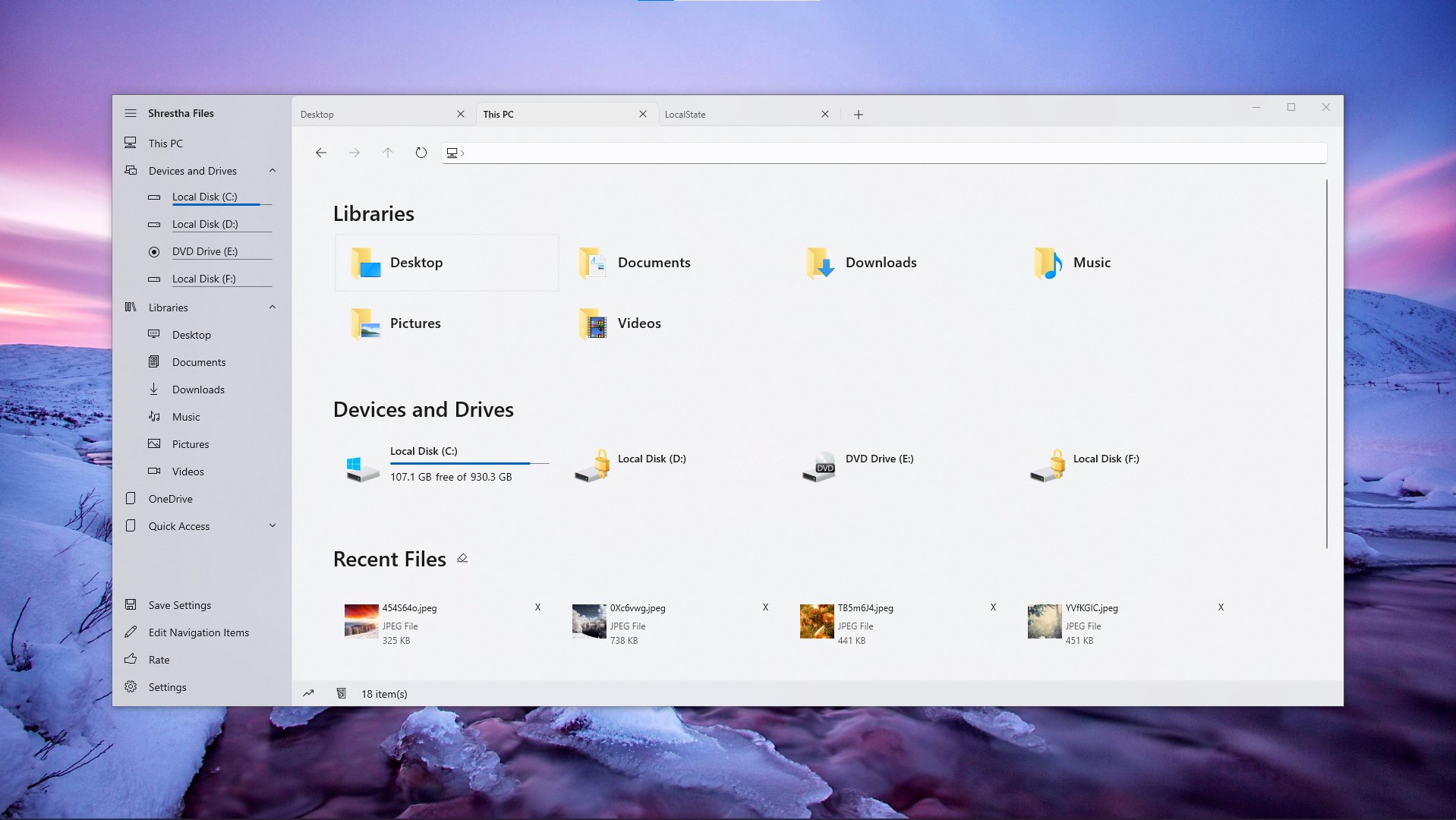This screenshot has height=820, width=1456.
Task: Open Edit Navigation Items
Action: tap(198, 632)
